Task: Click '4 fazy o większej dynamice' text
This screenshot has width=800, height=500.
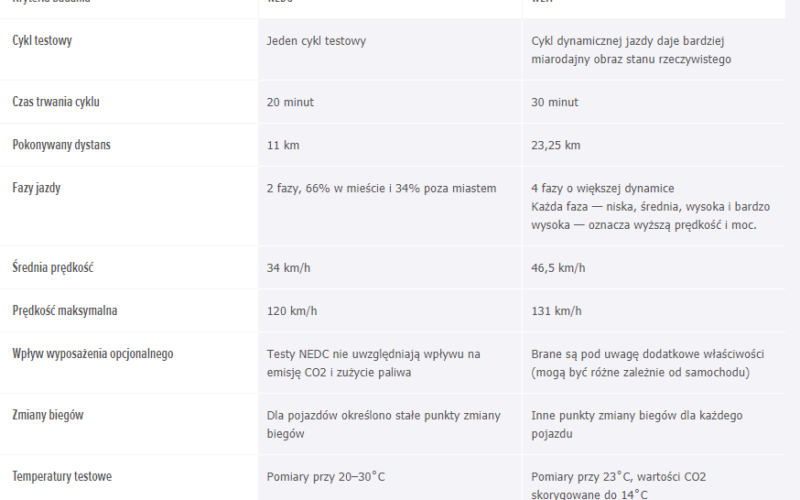Action: (x=603, y=188)
